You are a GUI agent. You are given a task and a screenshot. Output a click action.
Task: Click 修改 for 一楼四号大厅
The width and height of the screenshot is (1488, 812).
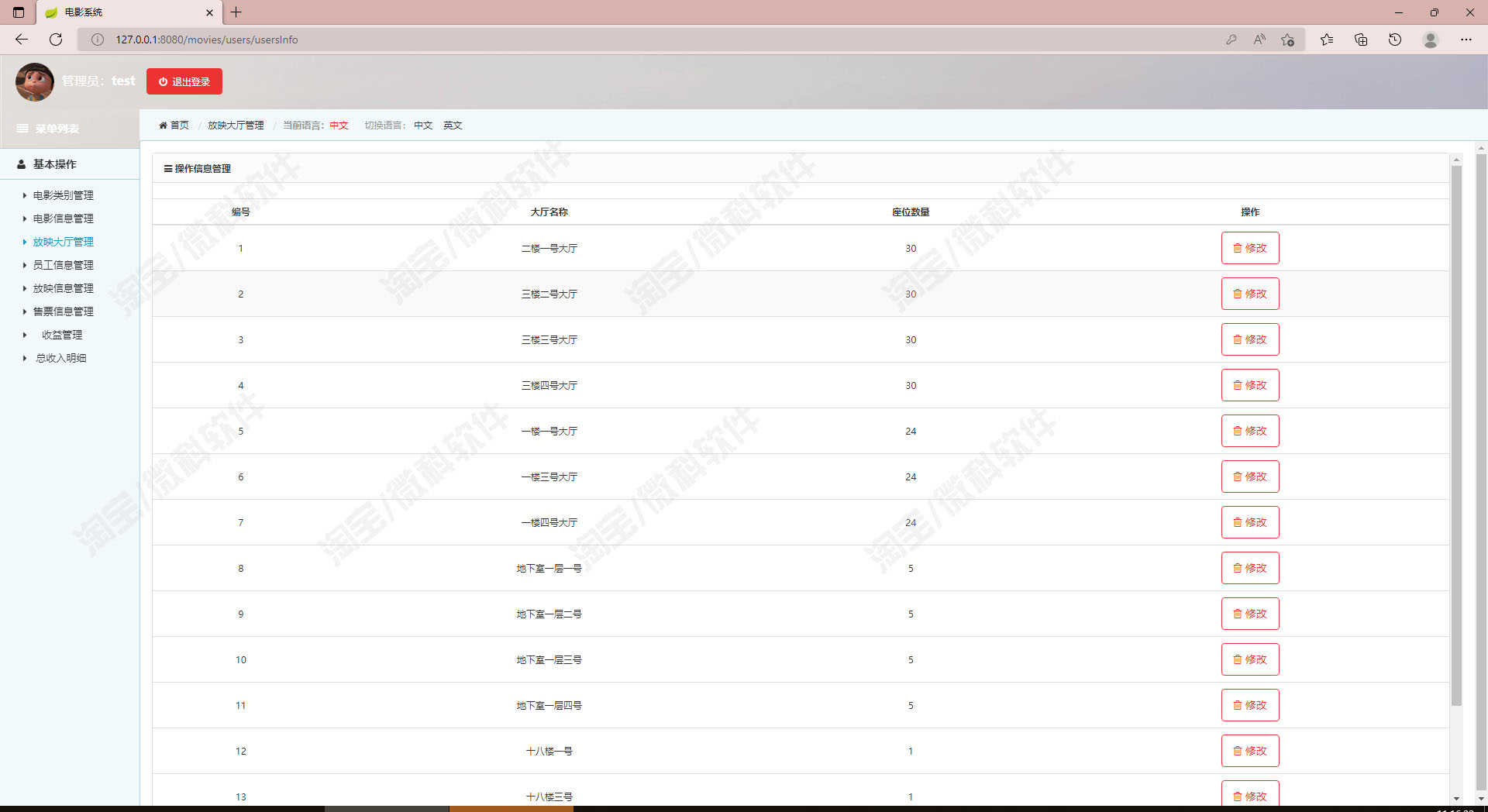tap(1250, 522)
